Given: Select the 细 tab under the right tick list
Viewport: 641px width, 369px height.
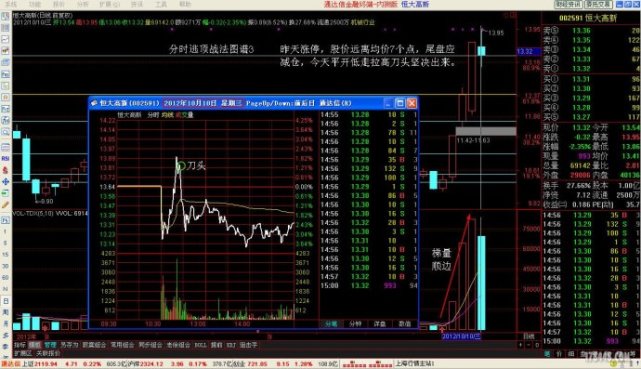Looking at the screenshot, I should pos(571,353).
